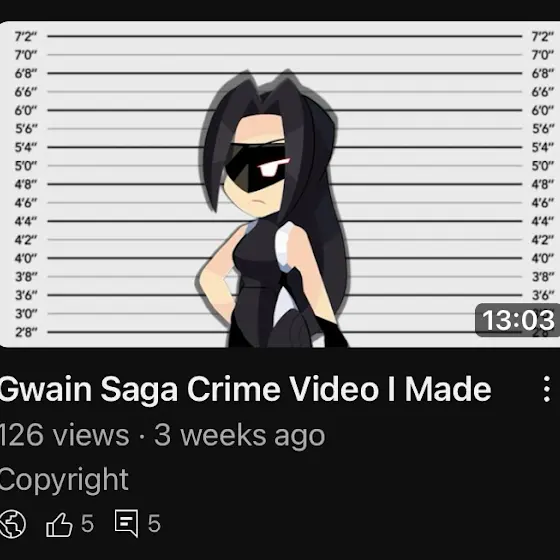
Task: Open the three-dot video options menu
Action: coord(546,389)
